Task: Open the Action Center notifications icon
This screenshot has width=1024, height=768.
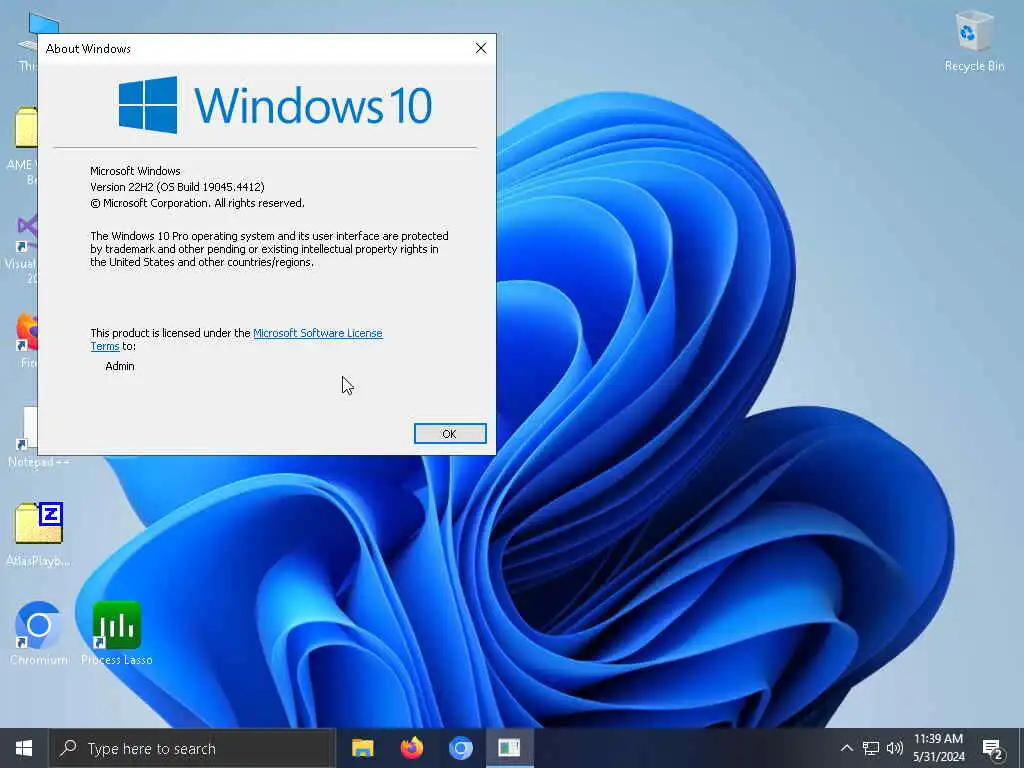Action: [x=993, y=748]
